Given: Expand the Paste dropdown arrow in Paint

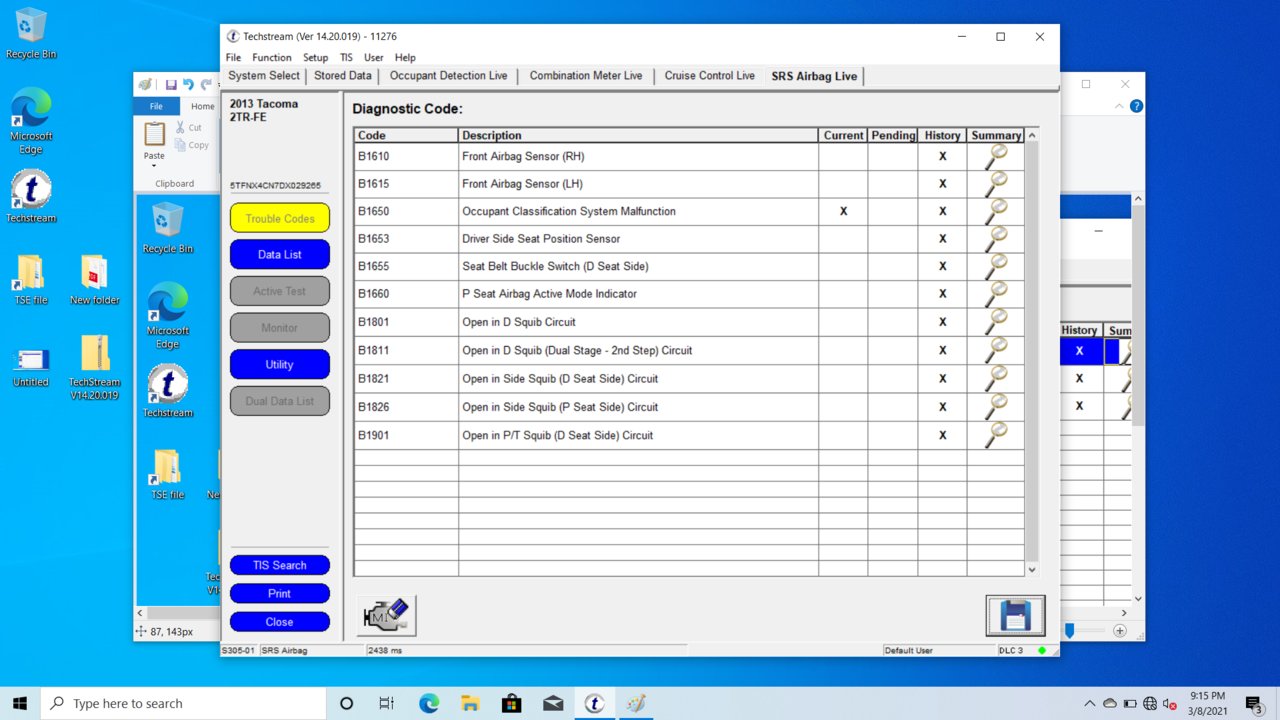Looking at the screenshot, I should (154, 165).
